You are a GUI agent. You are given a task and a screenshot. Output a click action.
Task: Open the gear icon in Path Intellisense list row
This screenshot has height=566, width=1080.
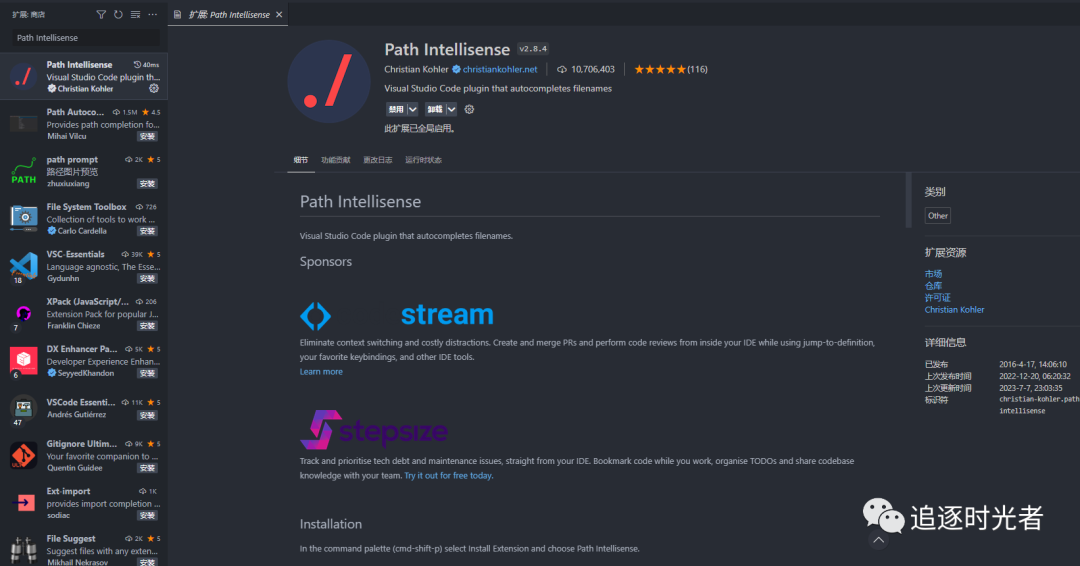point(154,88)
